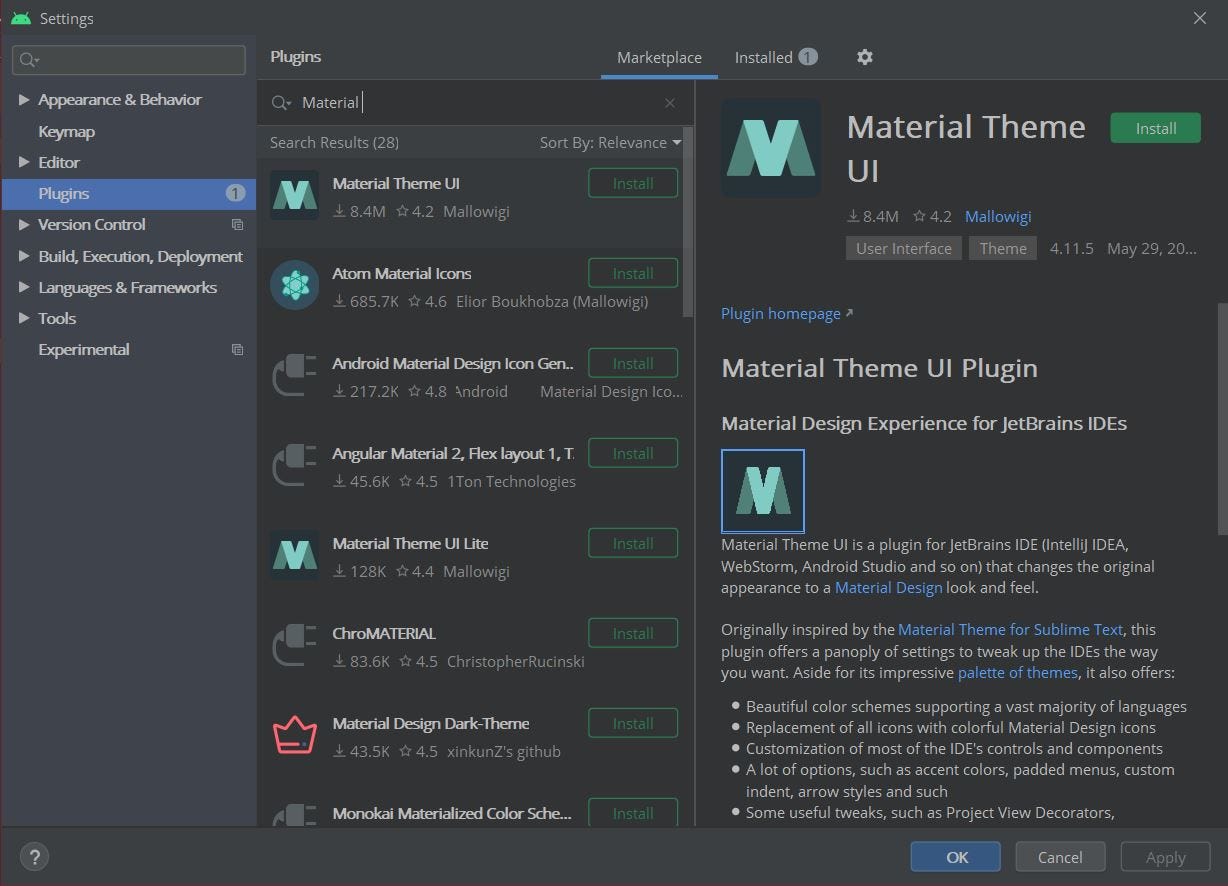This screenshot has width=1228, height=886.
Task: Click the project-level icon beside Version Control
Action: 237,225
